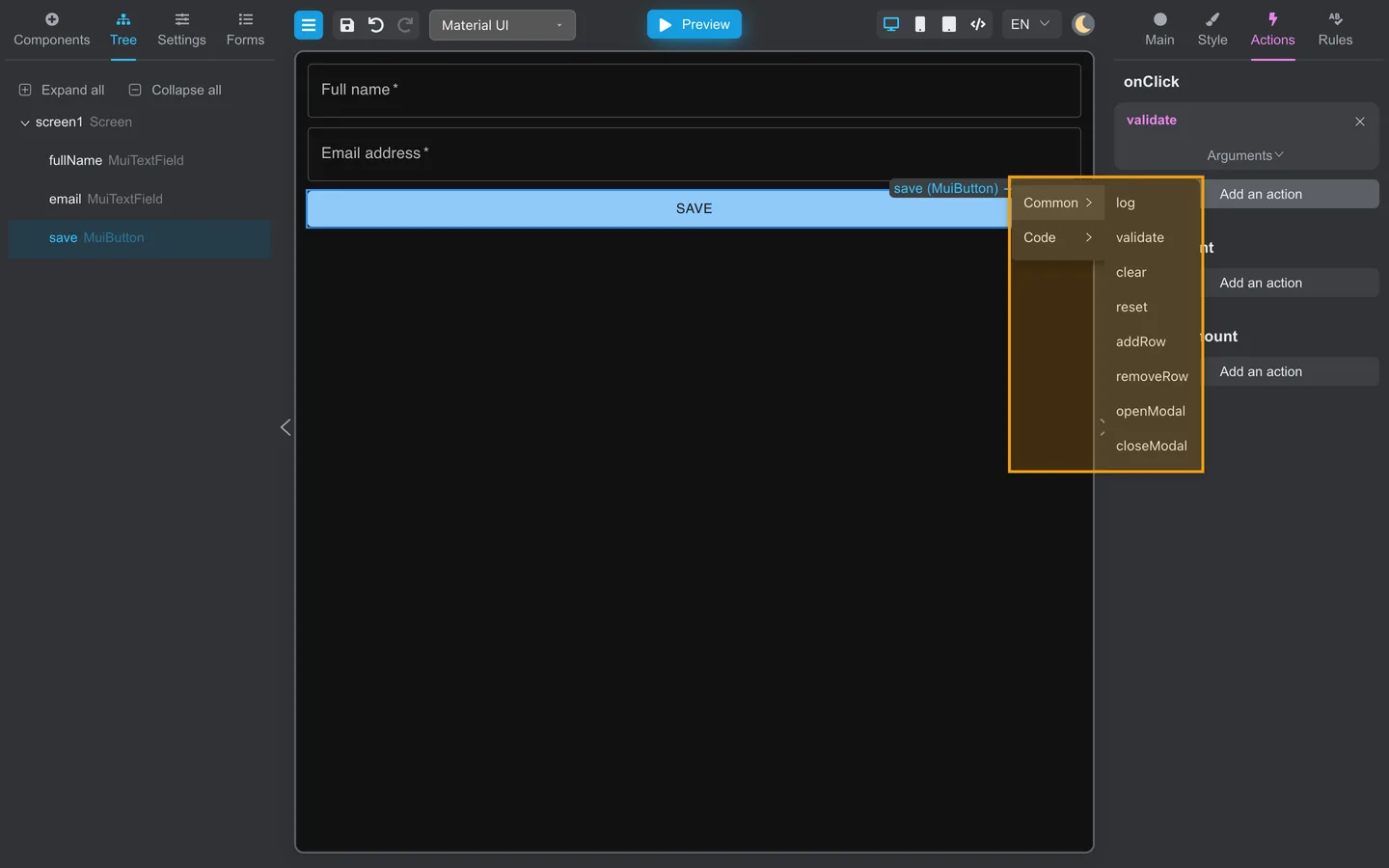Switch to mobile viewport icon
Screen dimensions: 1389x868
[920, 24]
